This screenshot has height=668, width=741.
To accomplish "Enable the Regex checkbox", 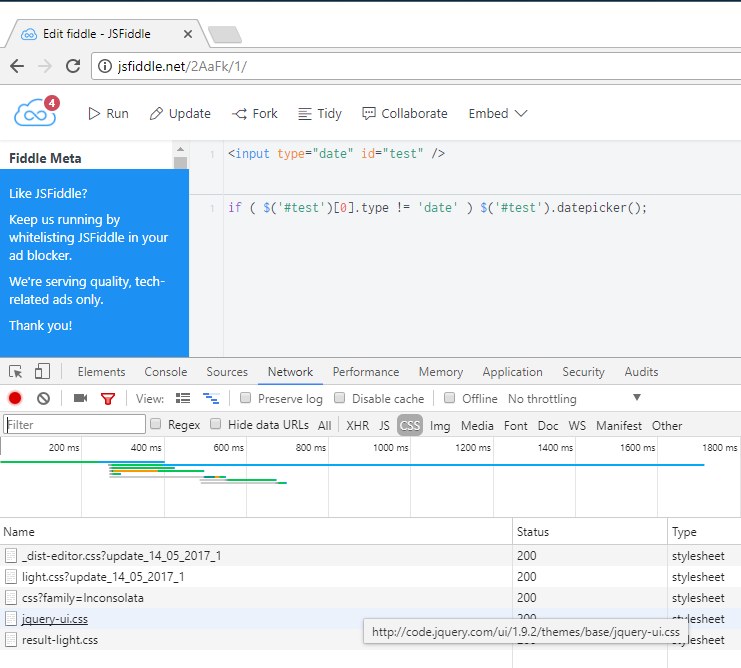I will coord(155,424).
